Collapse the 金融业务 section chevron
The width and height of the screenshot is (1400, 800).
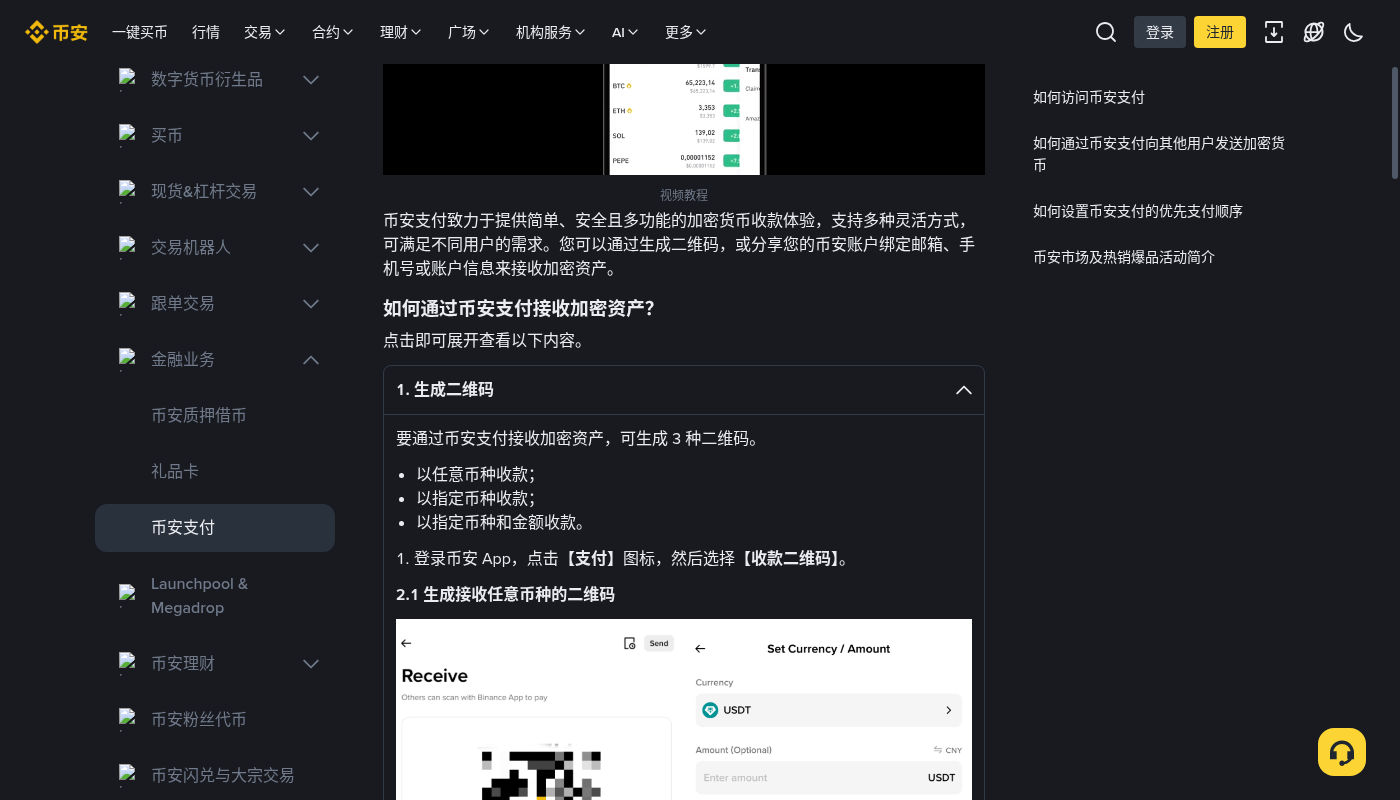pos(311,359)
